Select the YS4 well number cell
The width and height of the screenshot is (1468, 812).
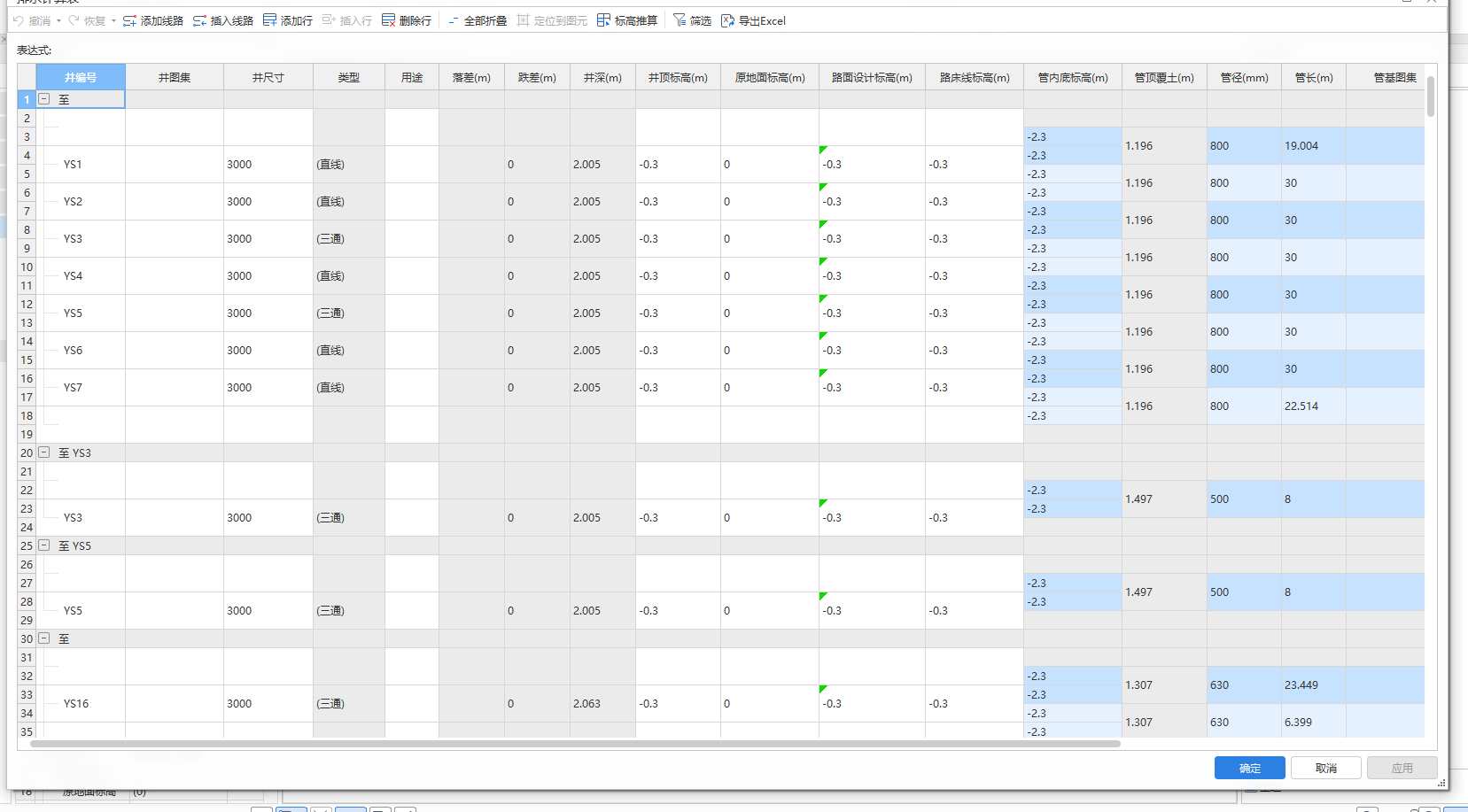[x=81, y=276]
